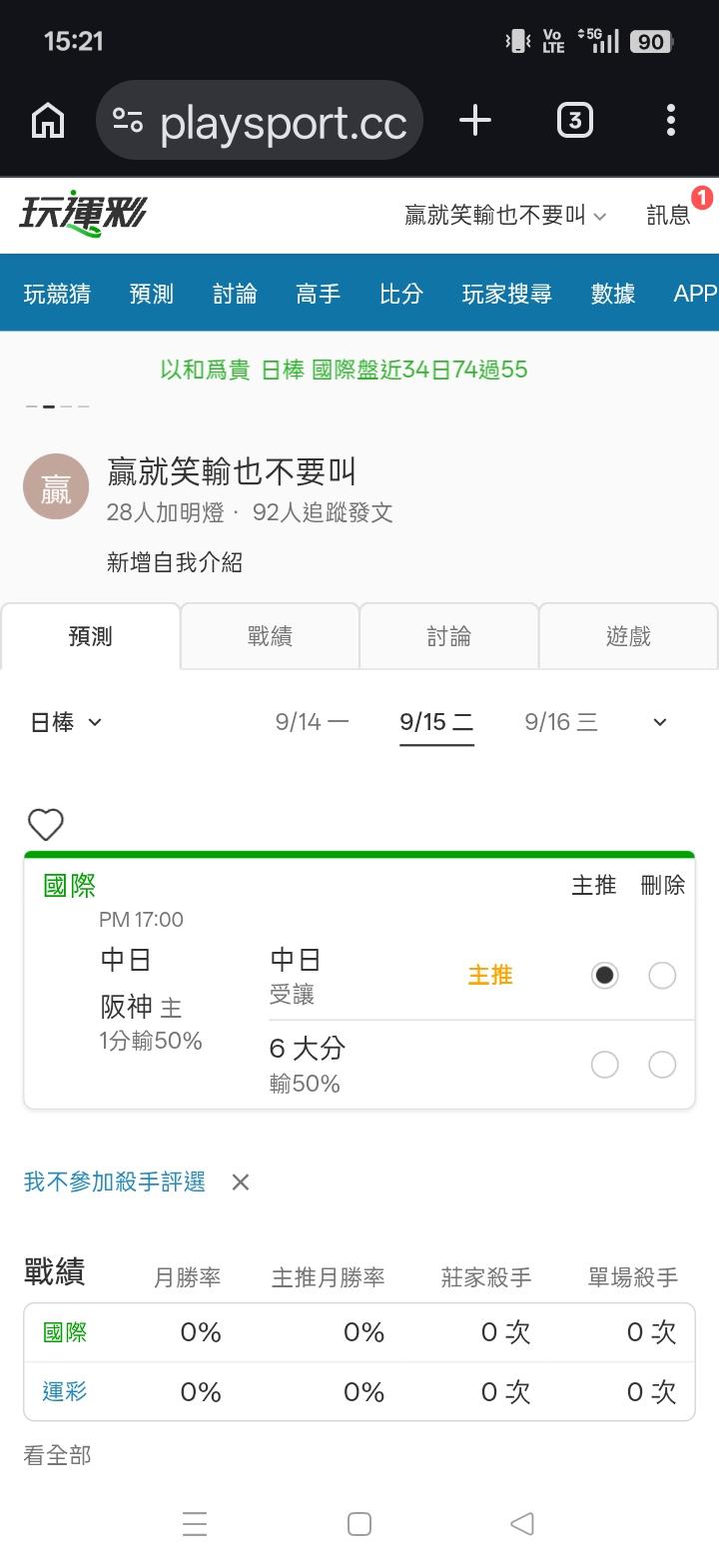719x1568 pixels.
Task: Select the 主推 radio for 中日 受讓
Action: (604, 976)
